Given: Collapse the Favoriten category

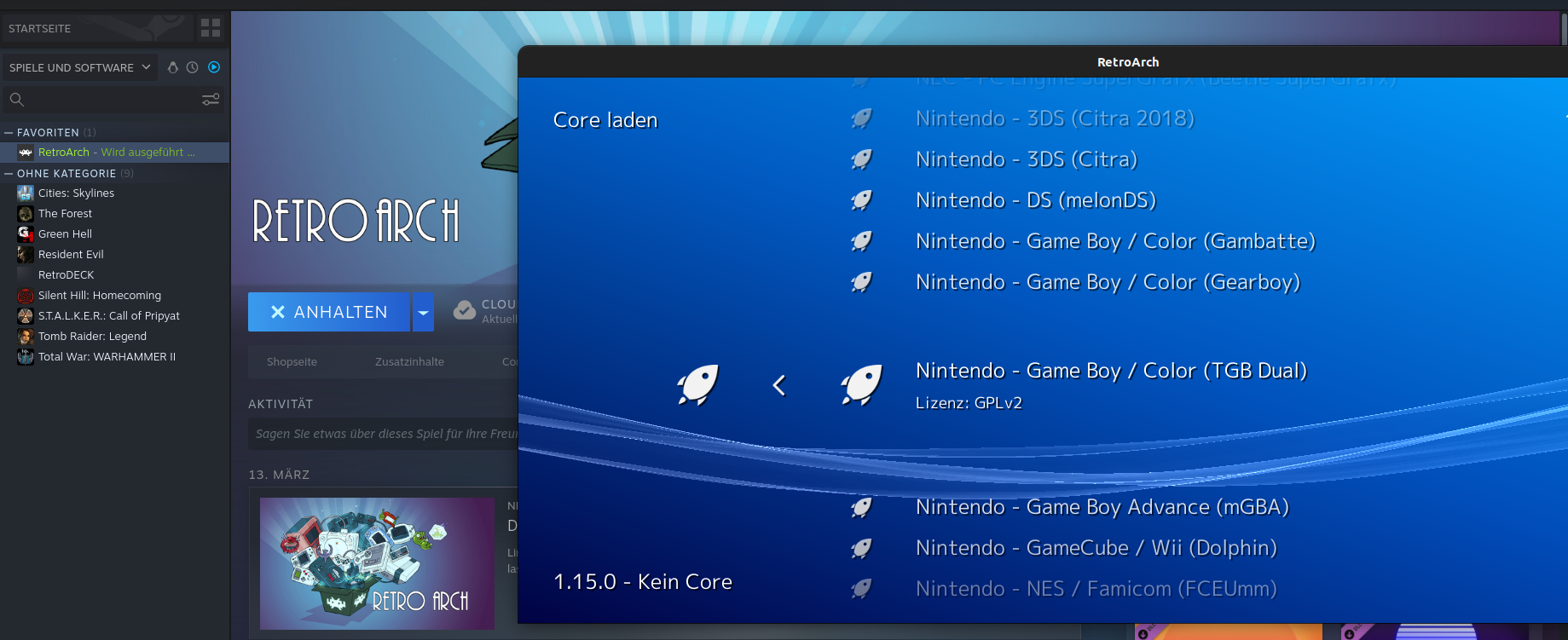Looking at the screenshot, I should [9, 133].
